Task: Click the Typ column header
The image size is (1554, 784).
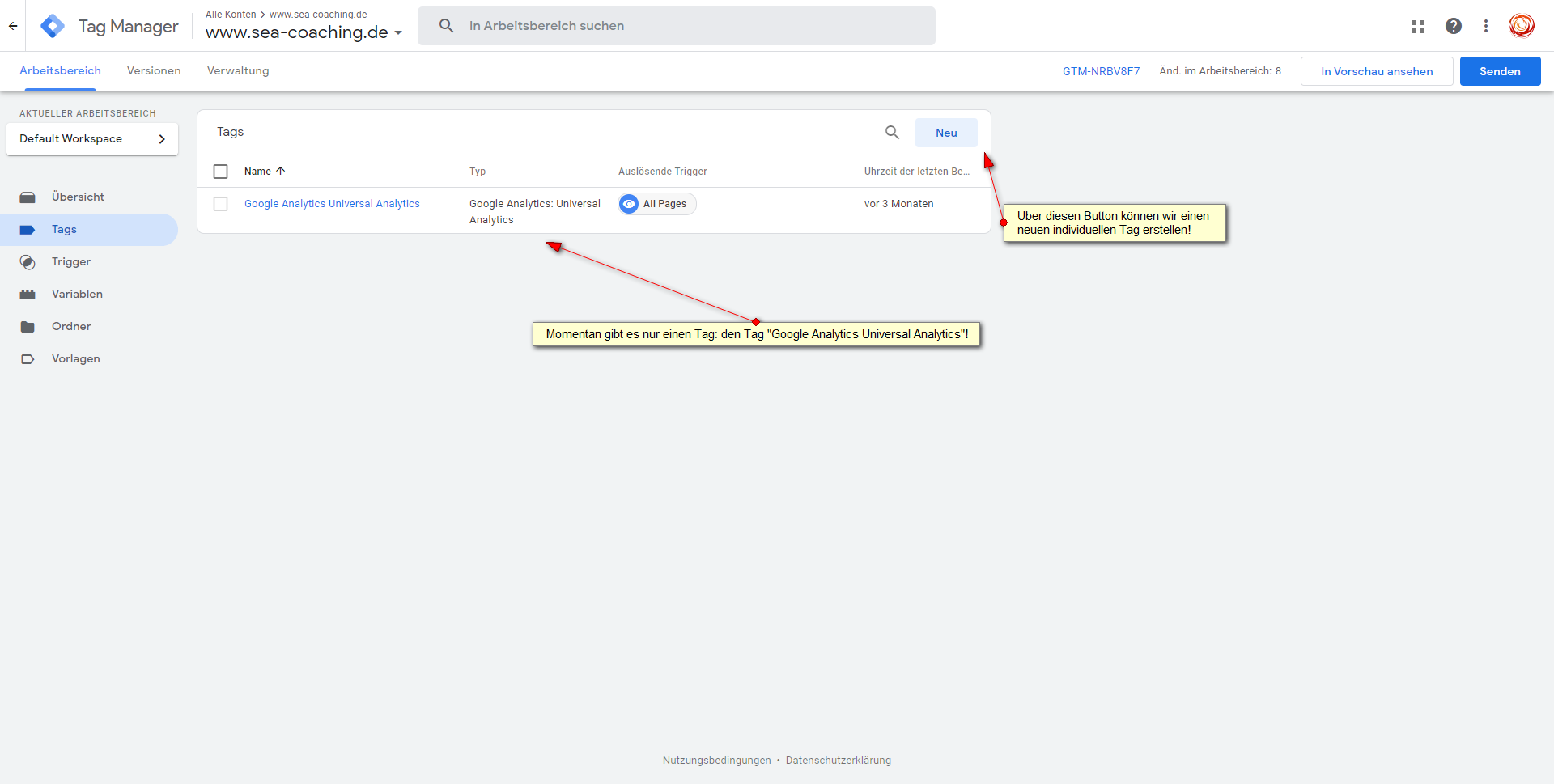Action: click(x=478, y=172)
